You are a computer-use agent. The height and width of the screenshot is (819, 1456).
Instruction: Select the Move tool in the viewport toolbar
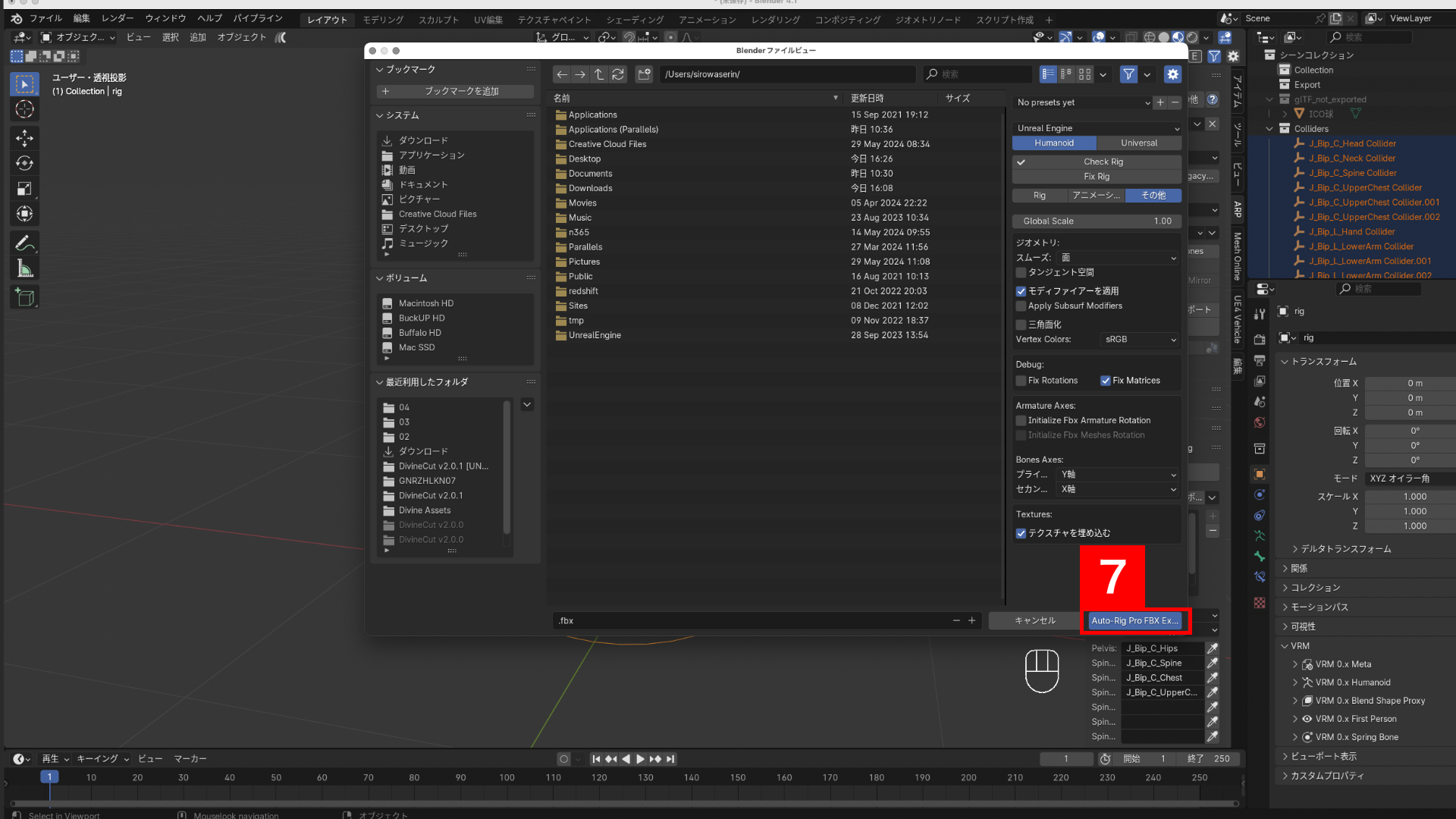(x=24, y=138)
